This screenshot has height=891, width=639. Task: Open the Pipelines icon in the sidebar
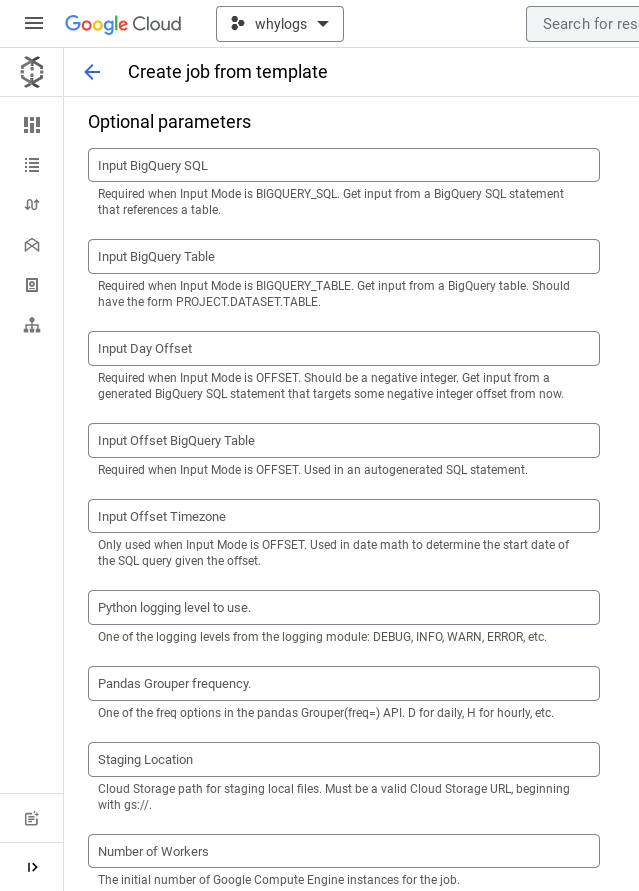point(31,204)
